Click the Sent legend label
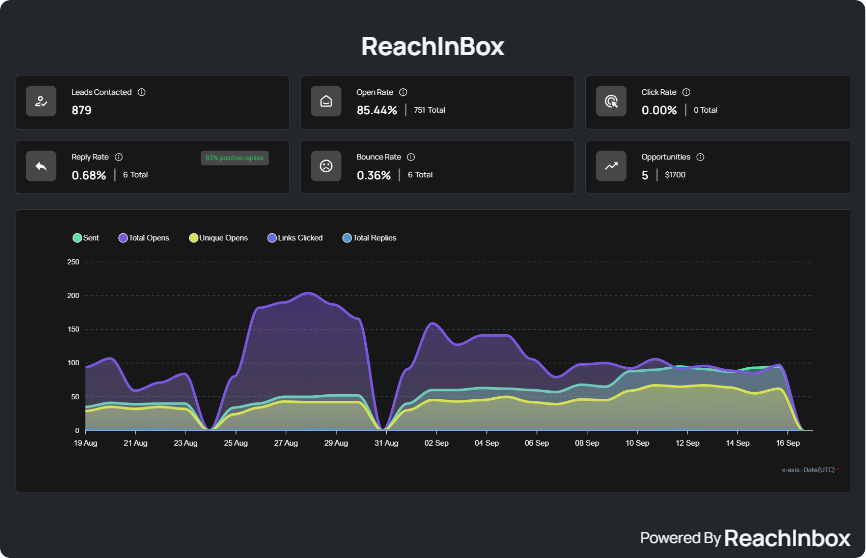 [91, 238]
